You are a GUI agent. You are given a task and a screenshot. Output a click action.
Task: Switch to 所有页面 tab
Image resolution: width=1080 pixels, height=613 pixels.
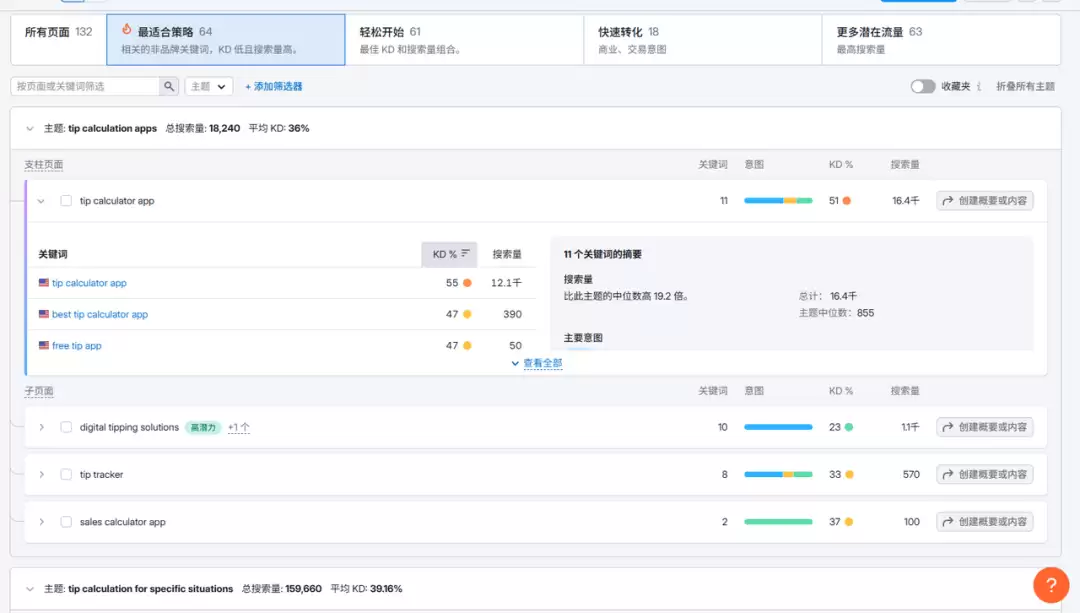pyautogui.click(x=59, y=40)
